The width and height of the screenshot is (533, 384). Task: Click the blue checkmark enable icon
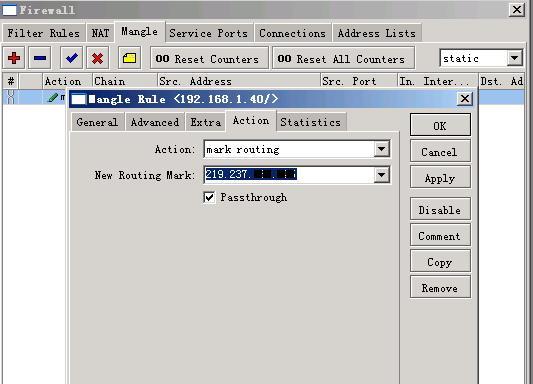(x=71, y=58)
